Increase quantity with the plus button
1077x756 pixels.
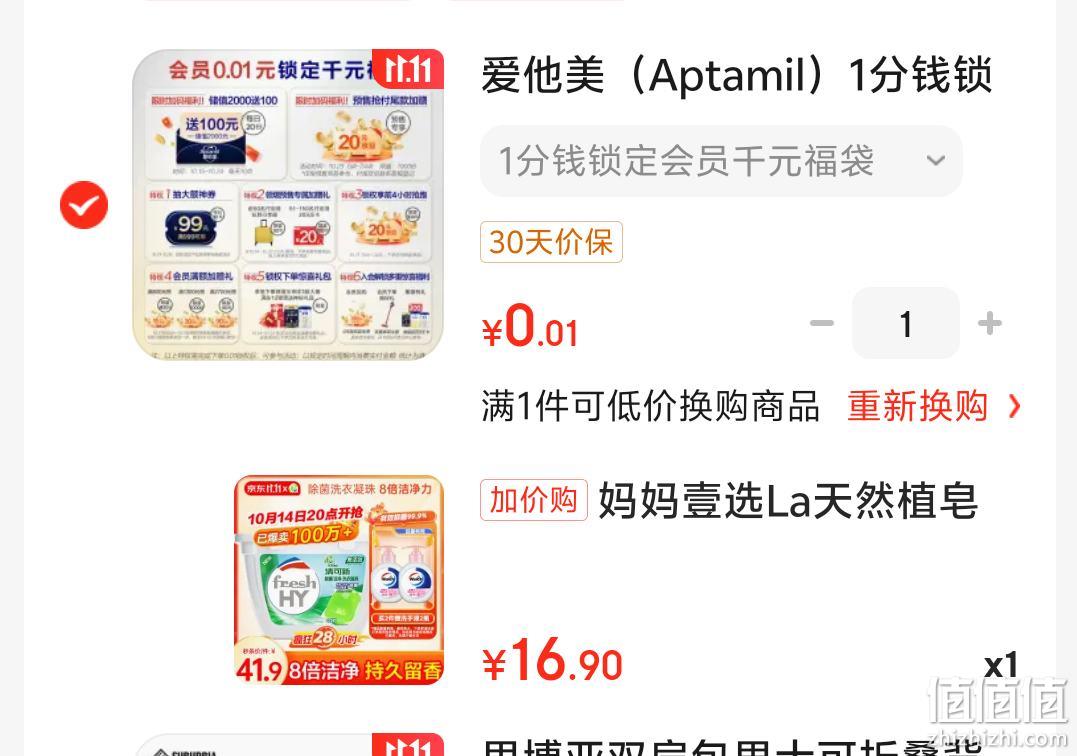pos(989,323)
